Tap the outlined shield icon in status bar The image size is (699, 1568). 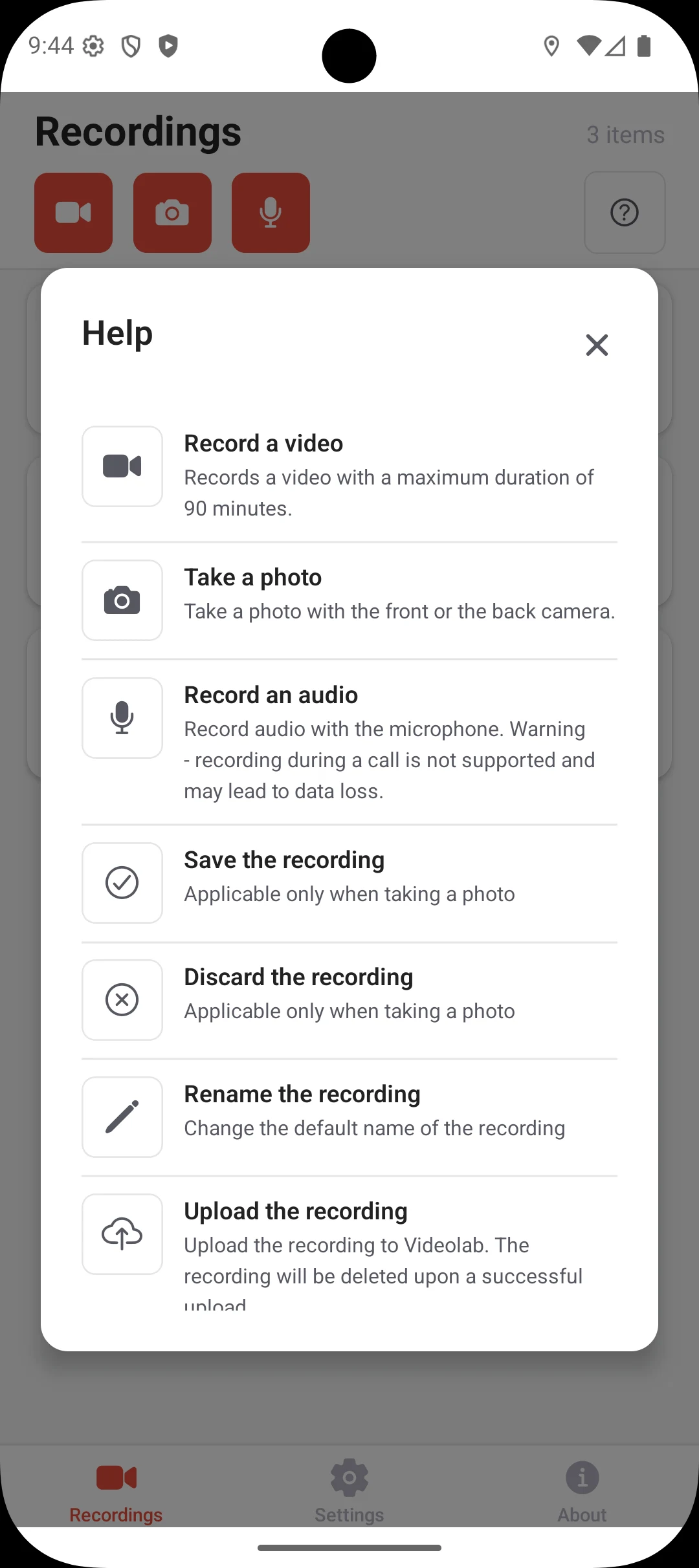[x=131, y=46]
